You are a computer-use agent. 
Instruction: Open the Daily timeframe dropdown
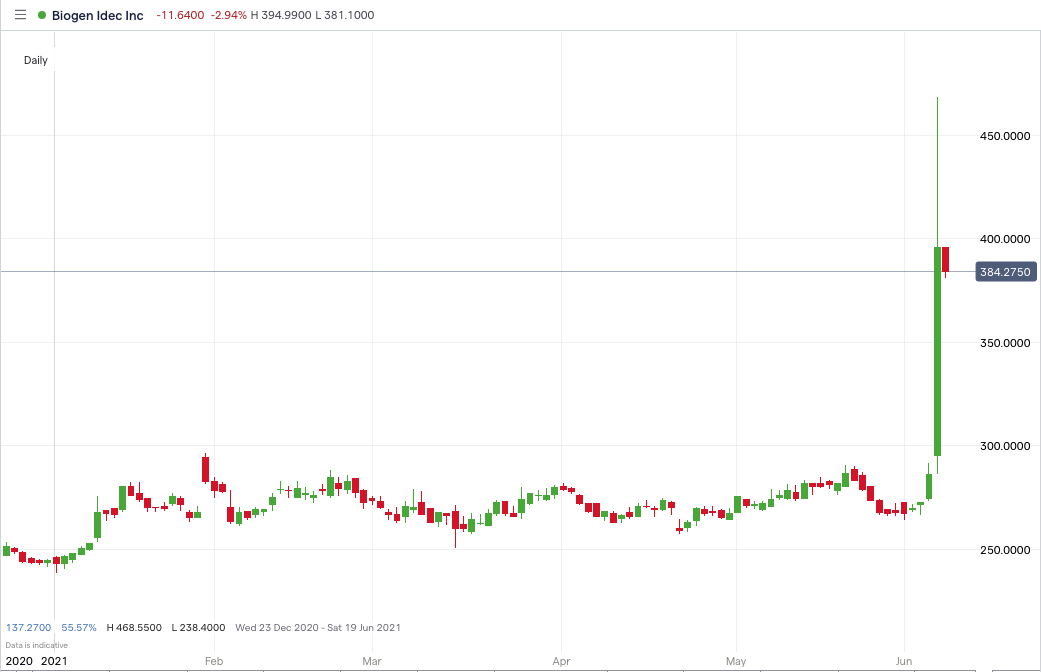[36, 60]
